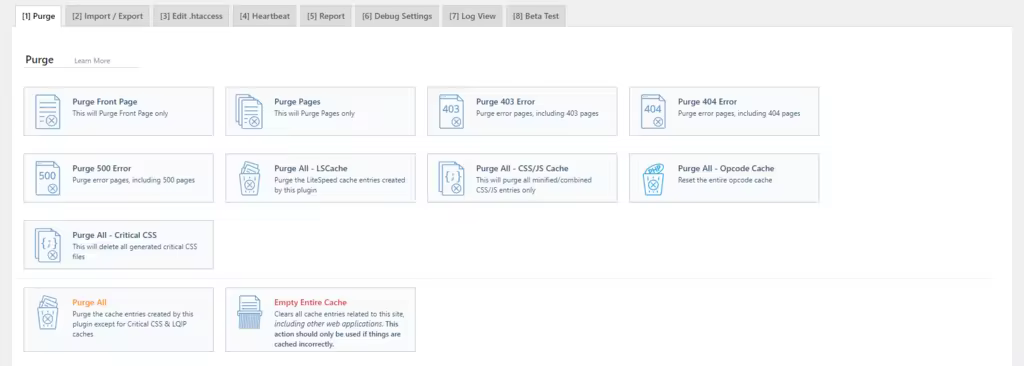1024x366 pixels.
Task: Select the [8] Beta Test tab
Action: pyautogui.click(x=536, y=16)
